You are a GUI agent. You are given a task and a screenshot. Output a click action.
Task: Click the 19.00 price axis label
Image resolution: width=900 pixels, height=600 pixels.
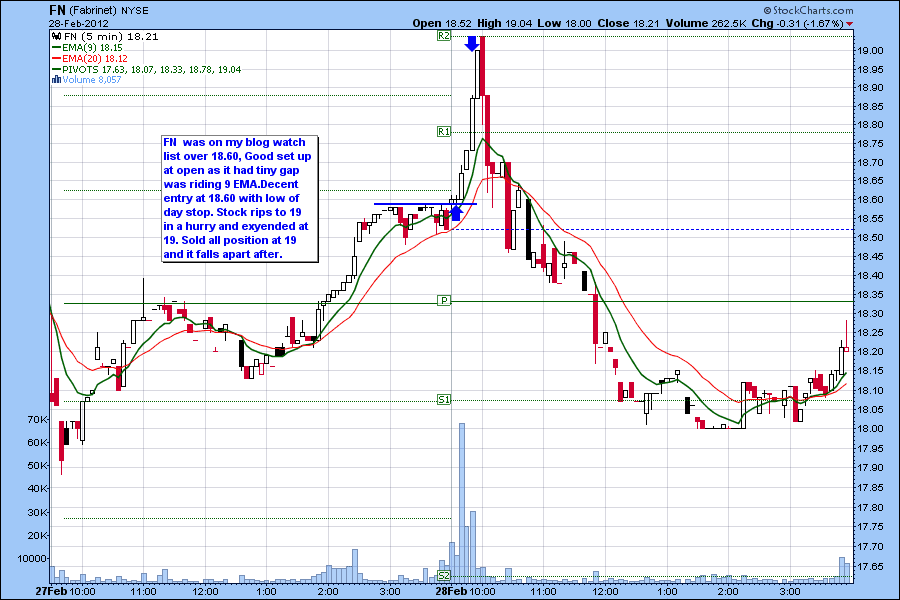click(871, 51)
